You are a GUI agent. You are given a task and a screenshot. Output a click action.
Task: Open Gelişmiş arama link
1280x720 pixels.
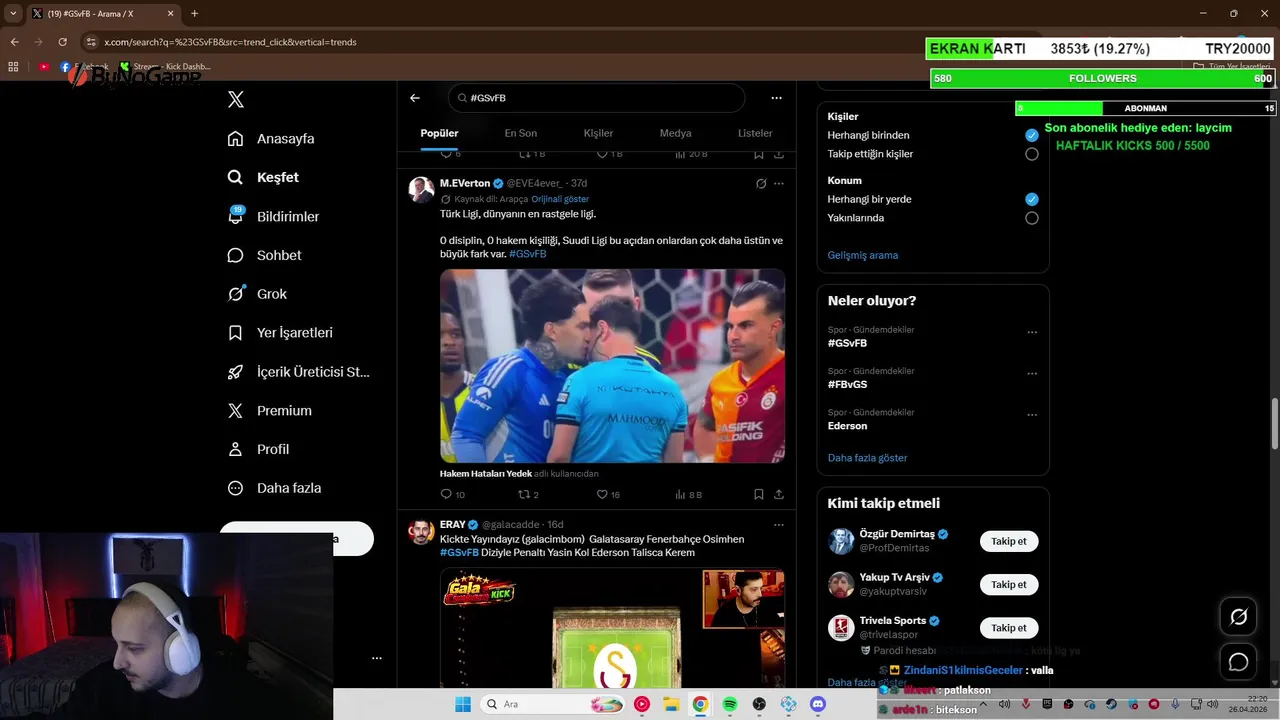tap(862, 255)
